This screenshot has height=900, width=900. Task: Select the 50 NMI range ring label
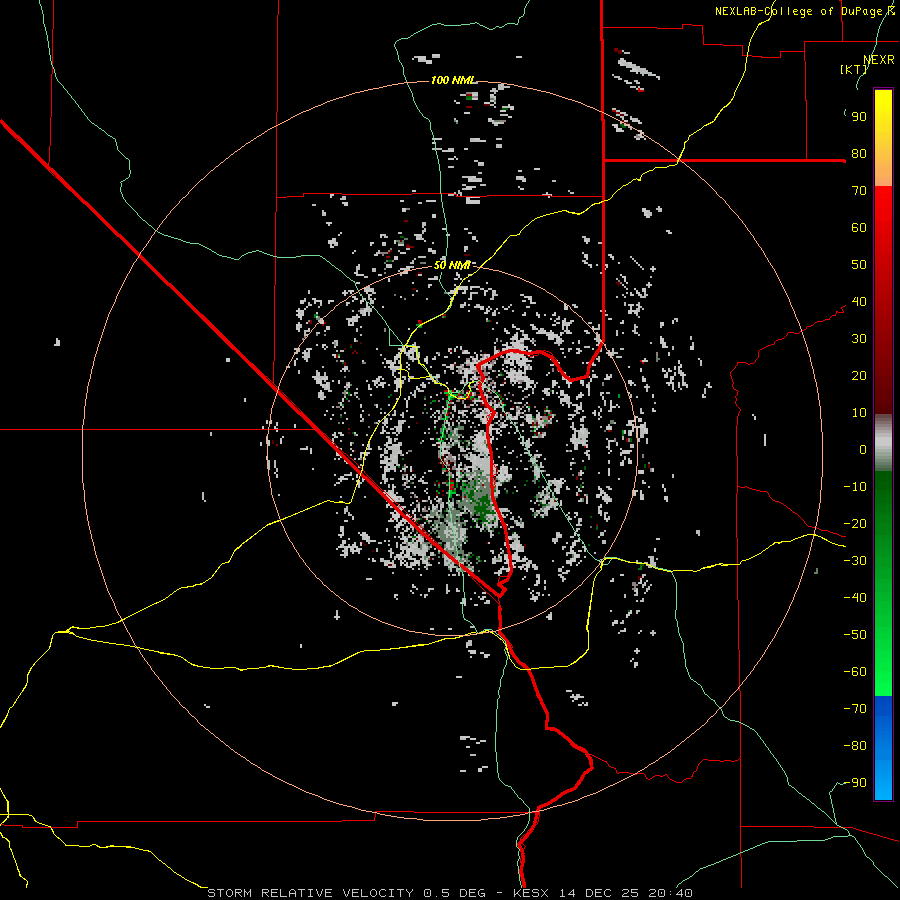click(452, 265)
